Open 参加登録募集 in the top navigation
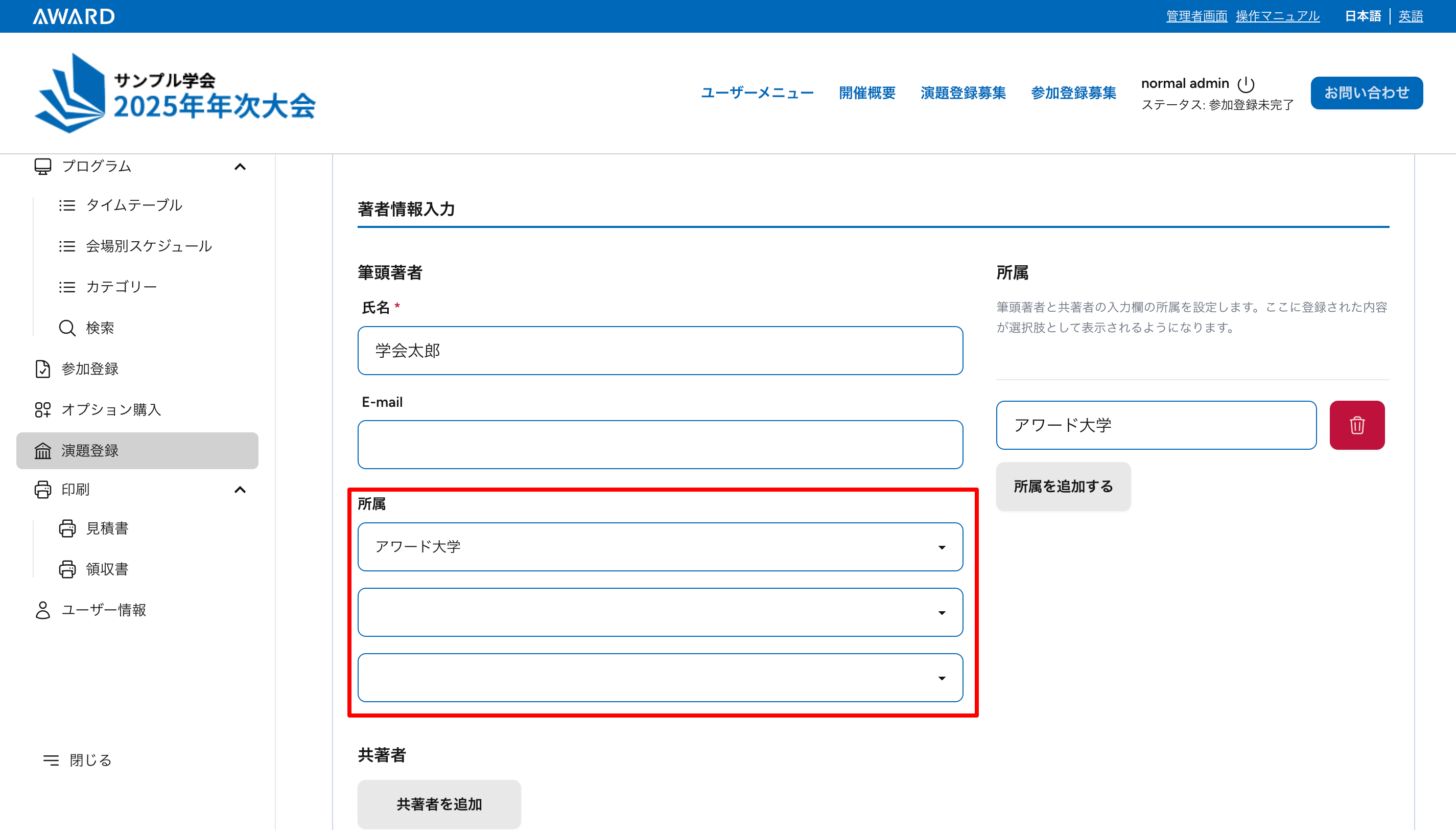1456x830 pixels. coord(1073,93)
